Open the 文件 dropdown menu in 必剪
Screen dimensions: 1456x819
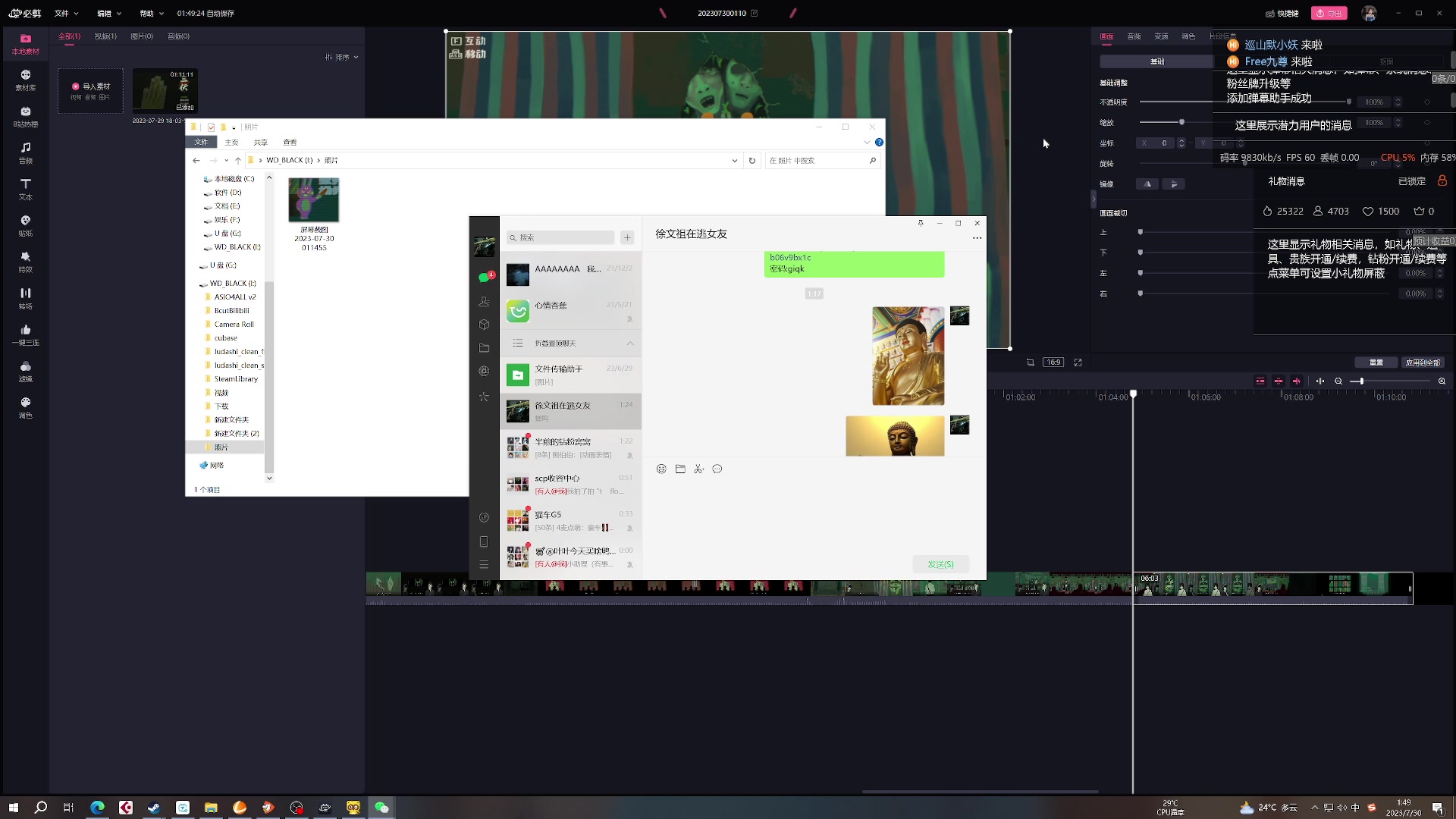[67, 14]
